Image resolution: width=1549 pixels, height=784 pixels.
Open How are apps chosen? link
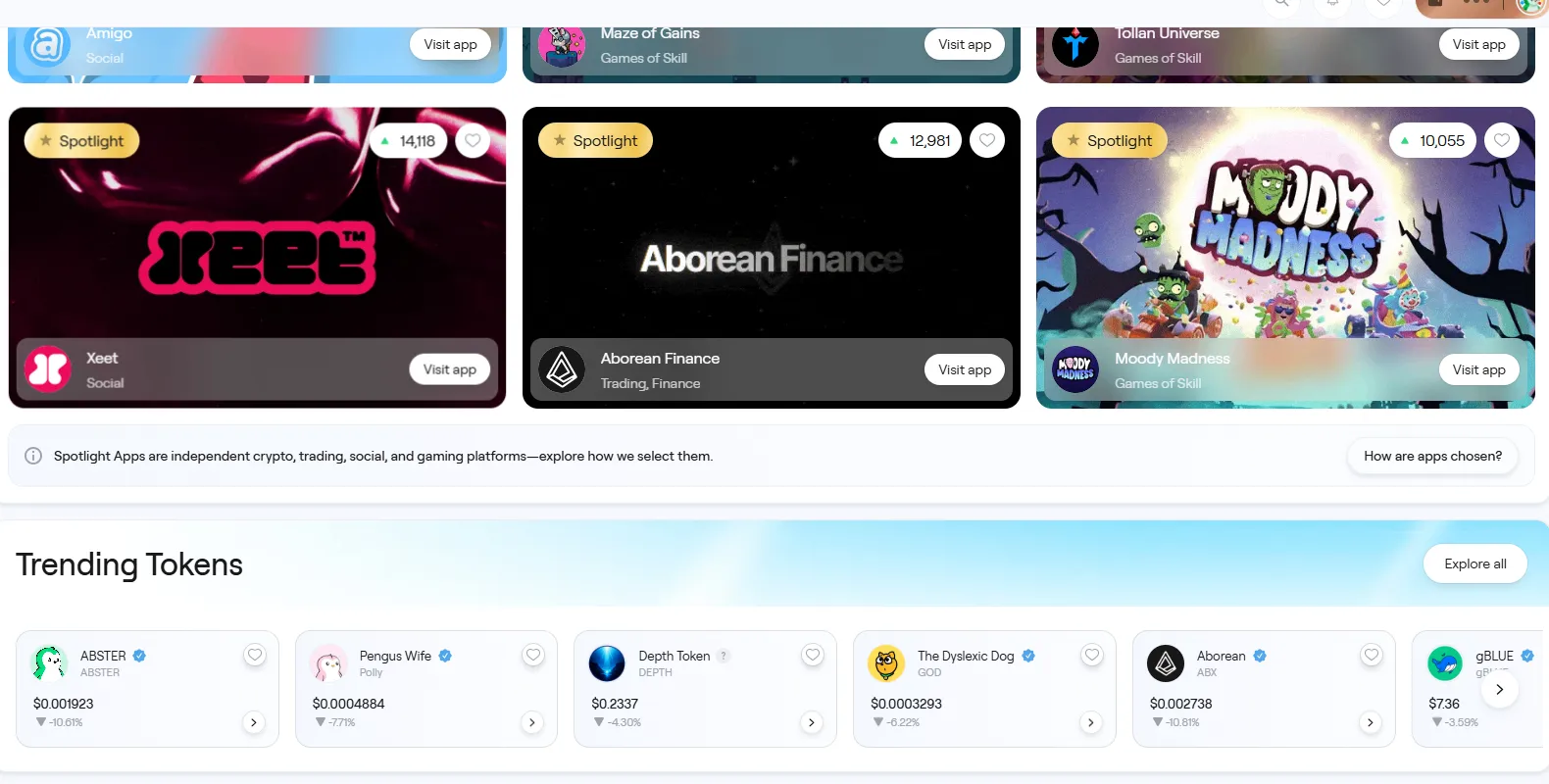[x=1432, y=456]
